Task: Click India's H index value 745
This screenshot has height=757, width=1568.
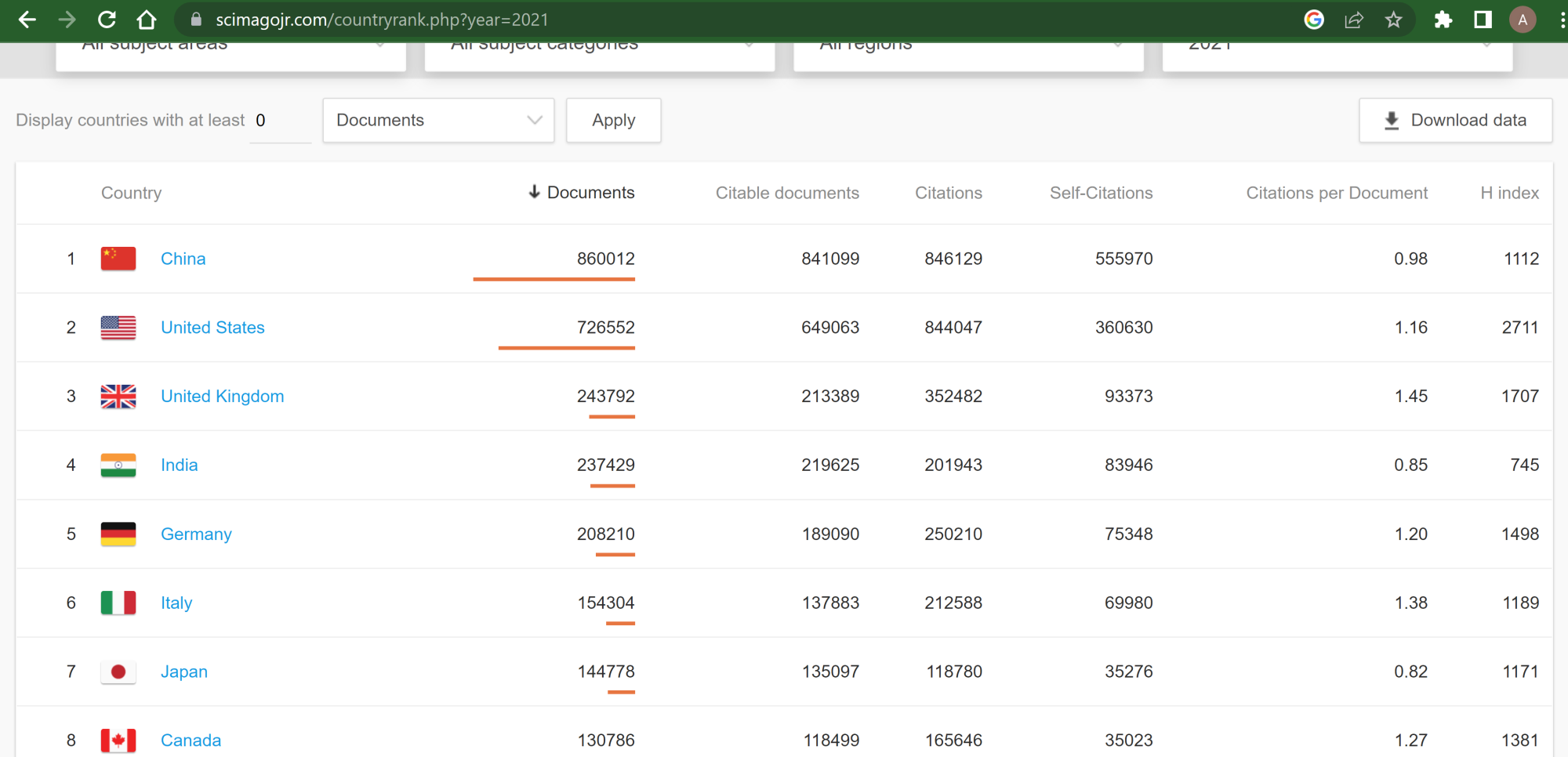Action: click(1525, 465)
